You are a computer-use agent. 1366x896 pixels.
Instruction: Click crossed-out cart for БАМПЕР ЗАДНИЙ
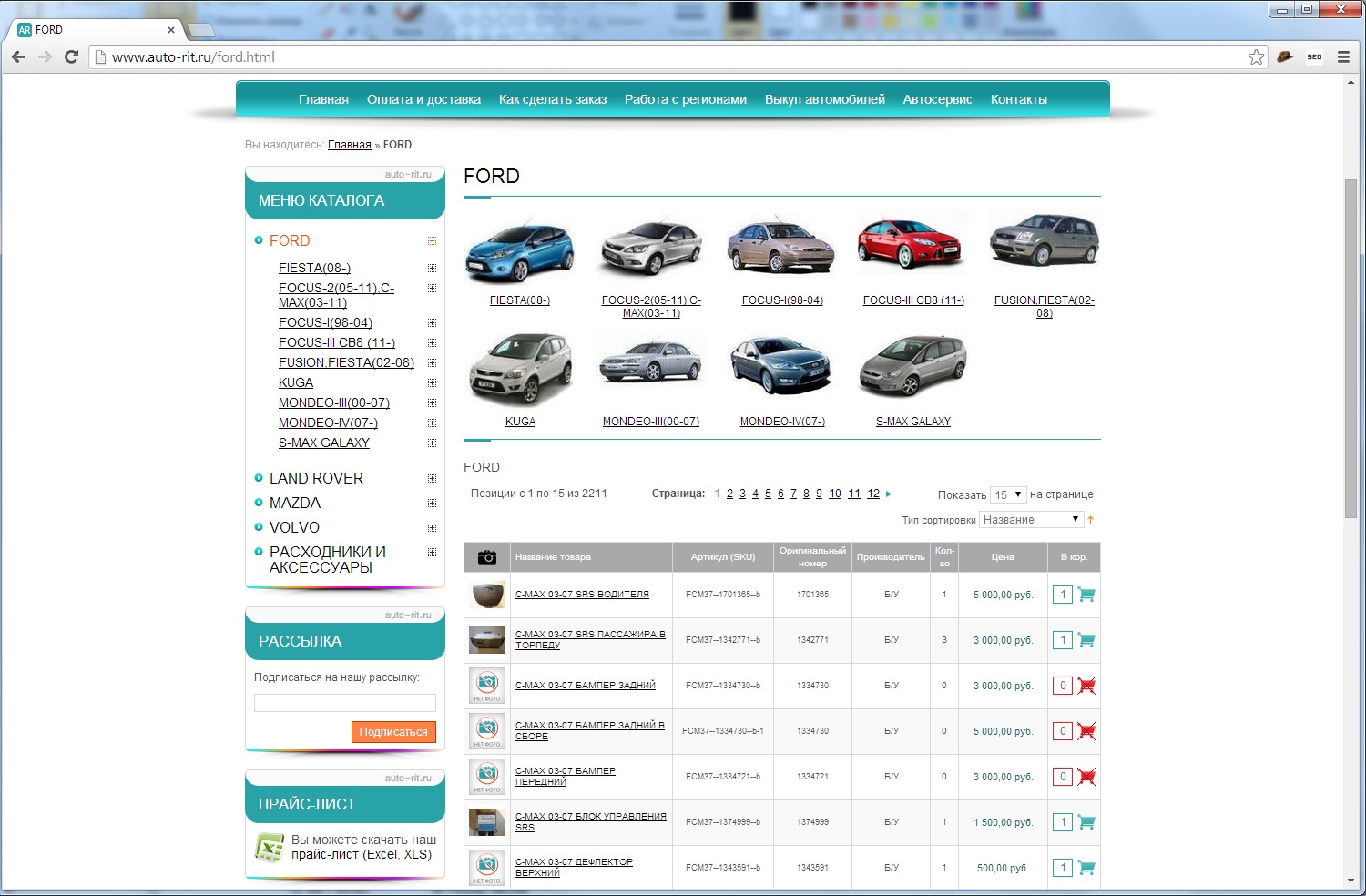click(x=1086, y=686)
